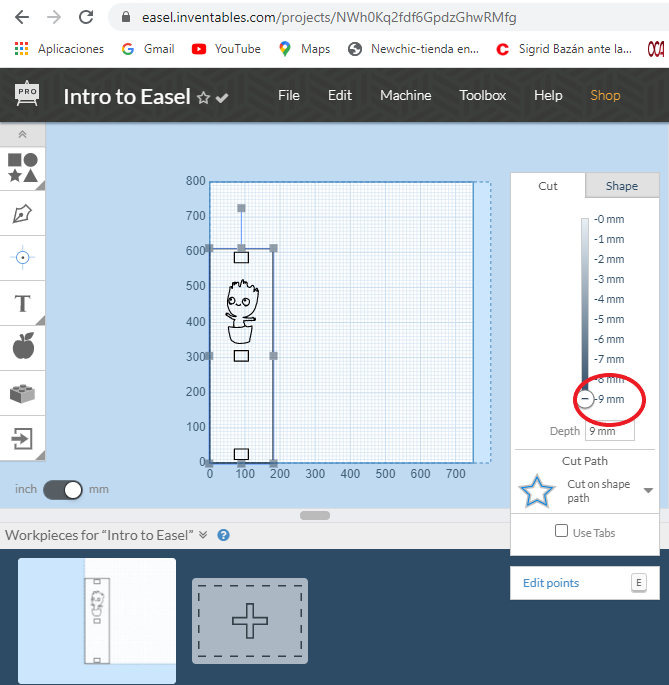Open the Machine menu
The image size is (669, 685).
(x=406, y=95)
